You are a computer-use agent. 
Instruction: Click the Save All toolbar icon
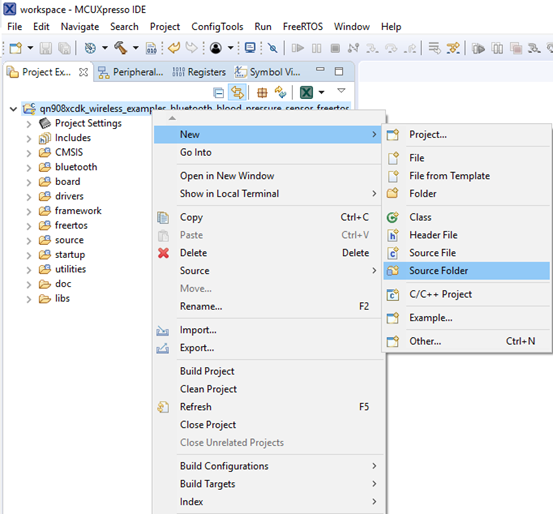65,48
